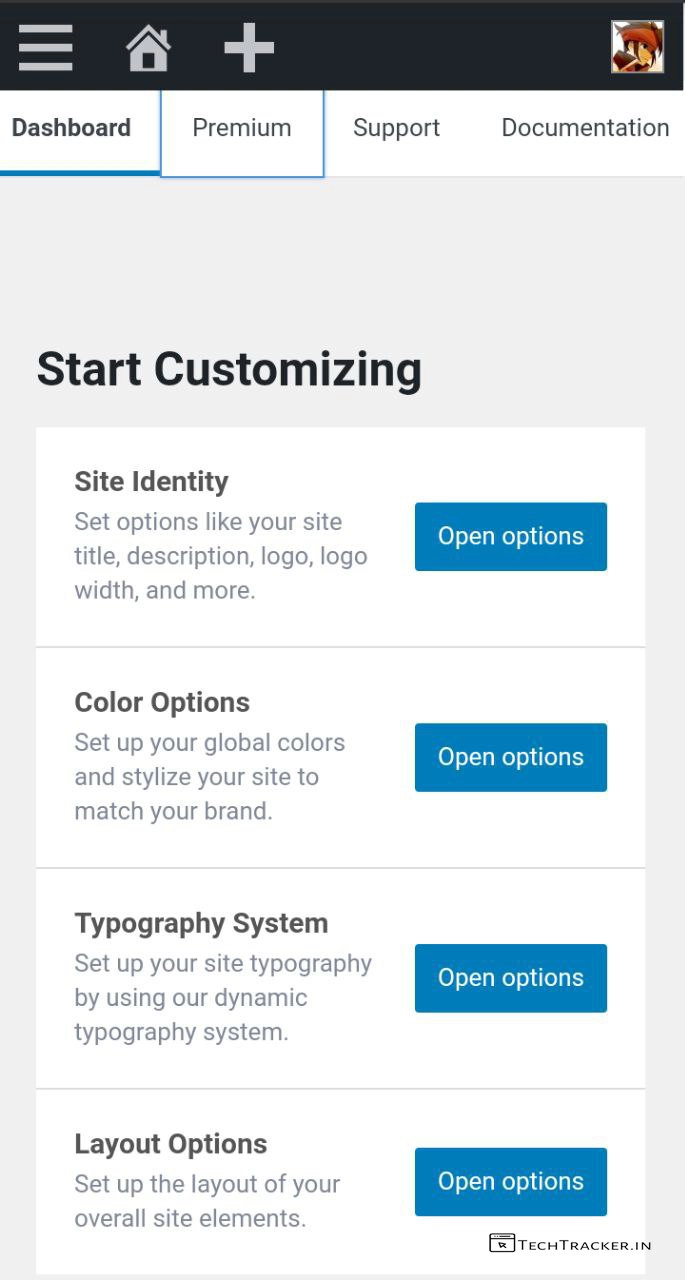Click the Site Identity description text

220,556
